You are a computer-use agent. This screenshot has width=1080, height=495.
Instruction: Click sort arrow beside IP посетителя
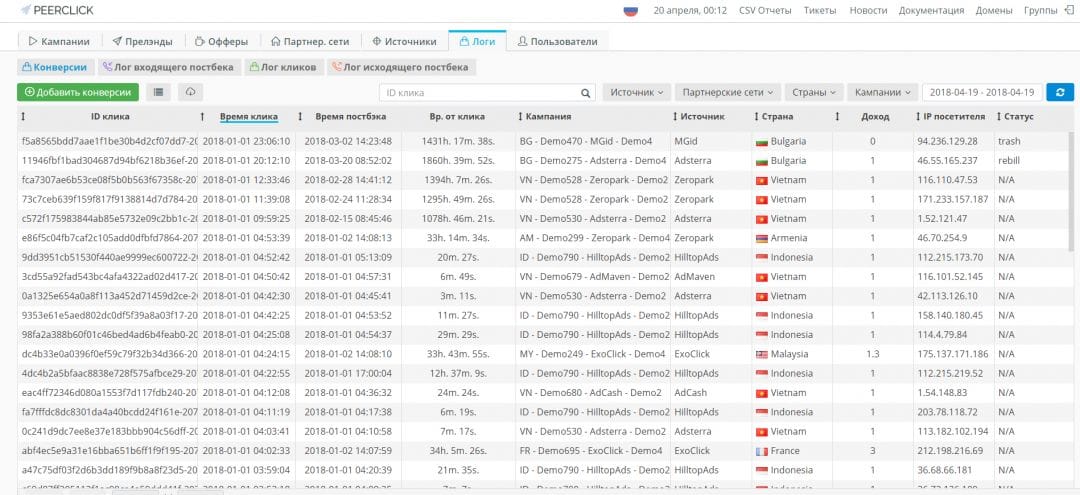(x=920, y=117)
